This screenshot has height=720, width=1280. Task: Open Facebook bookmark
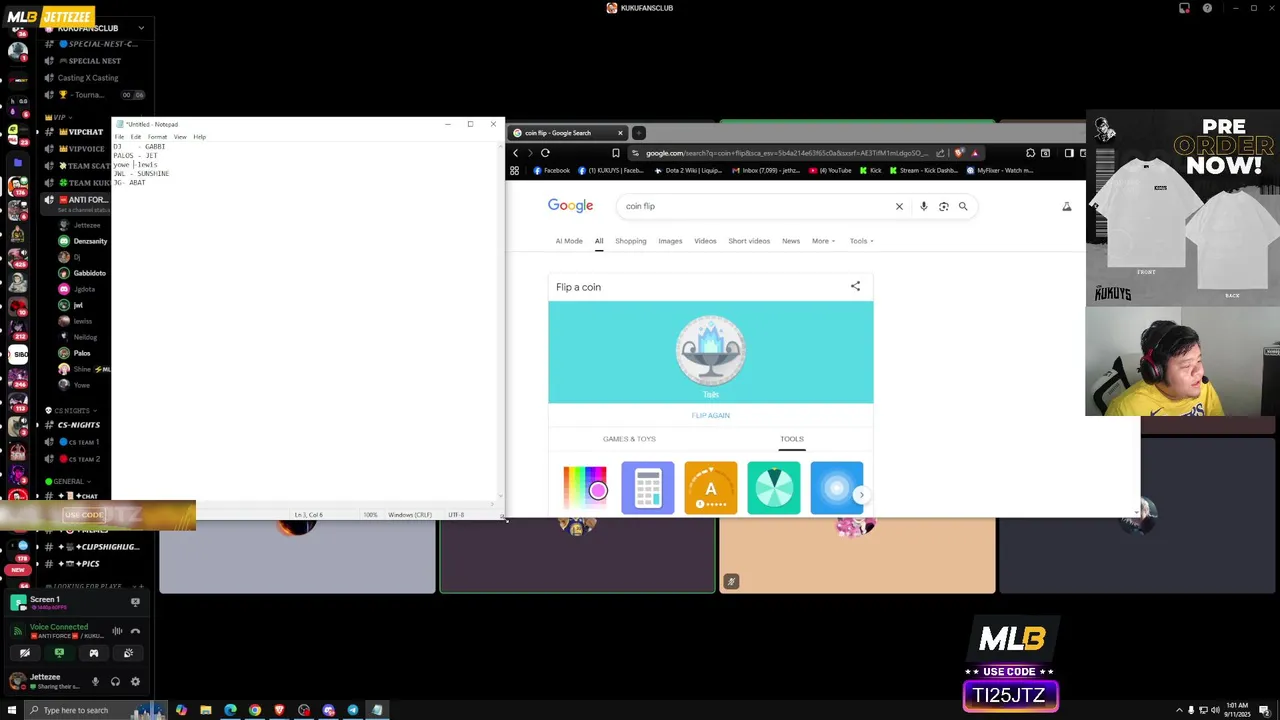click(551, 171)
